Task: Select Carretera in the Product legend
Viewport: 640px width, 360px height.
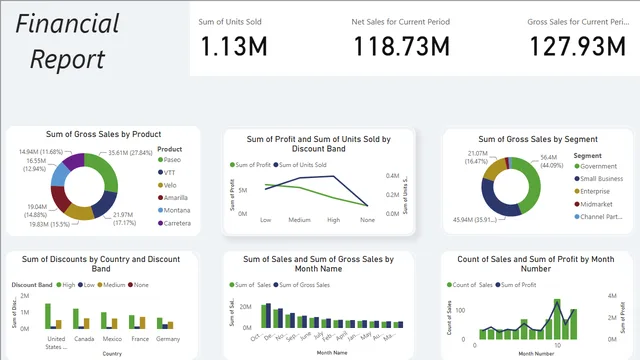Action: point(175,223)
